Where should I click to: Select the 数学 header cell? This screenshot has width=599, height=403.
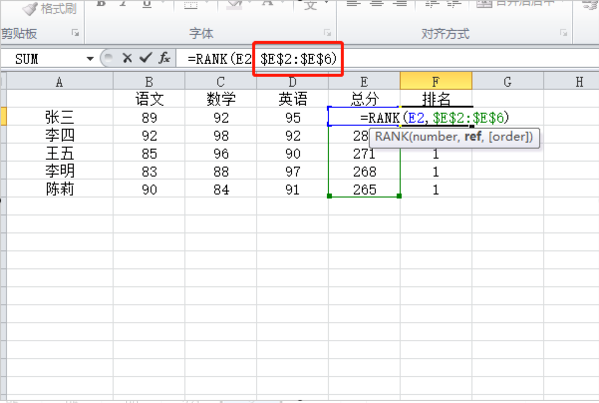221,99
